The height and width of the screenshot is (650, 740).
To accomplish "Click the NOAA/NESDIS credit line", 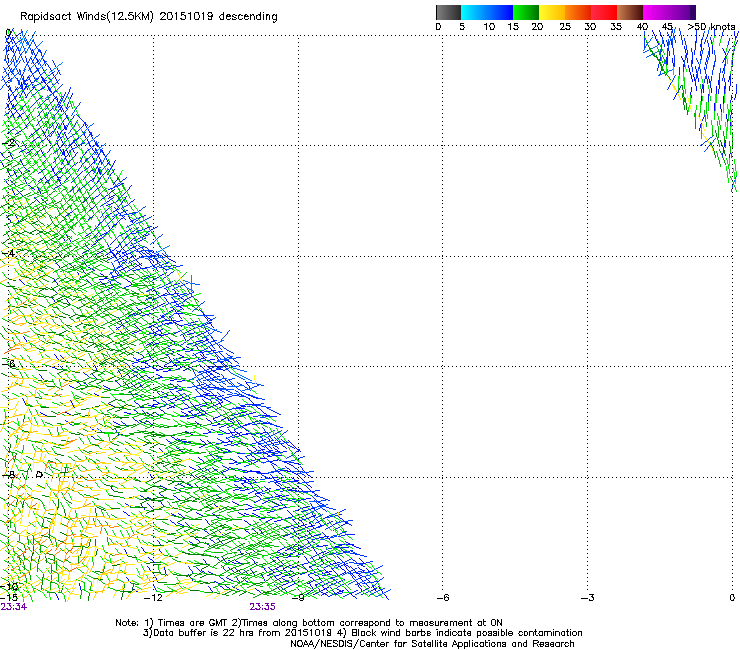I will pos(432,644).
